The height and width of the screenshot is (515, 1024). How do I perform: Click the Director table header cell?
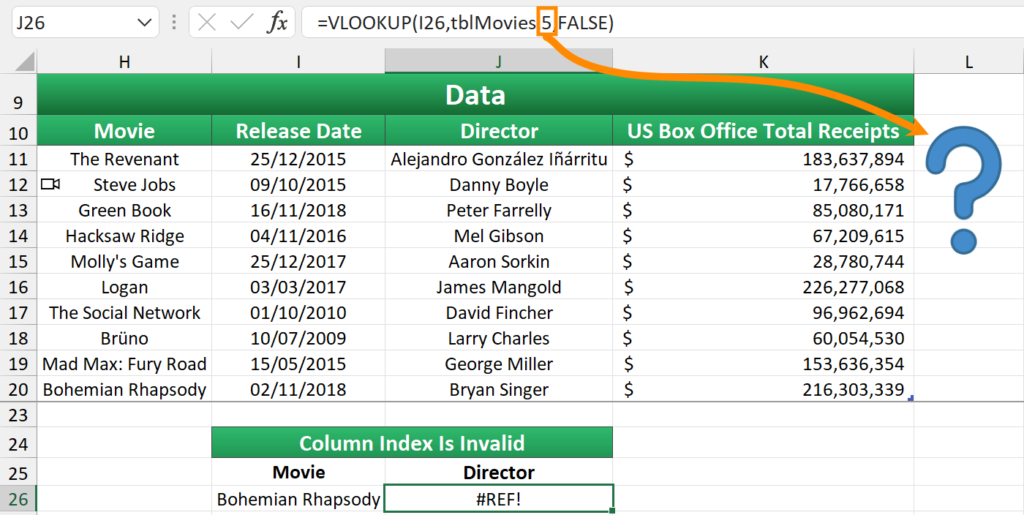(498, 131)
